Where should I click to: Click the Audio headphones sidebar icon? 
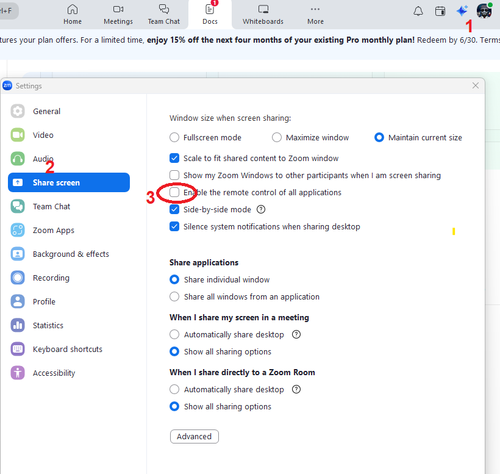coord(17,159)
